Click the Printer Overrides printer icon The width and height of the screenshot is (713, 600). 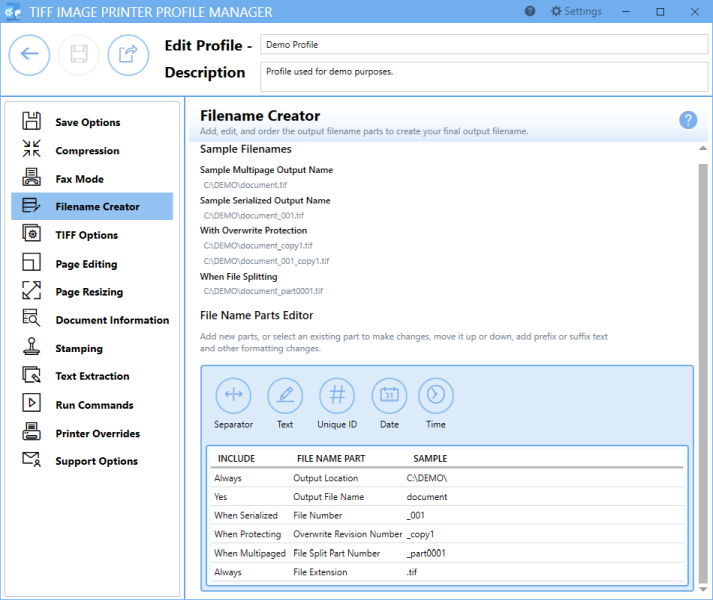pyautogui.click(x=31, y=432)
